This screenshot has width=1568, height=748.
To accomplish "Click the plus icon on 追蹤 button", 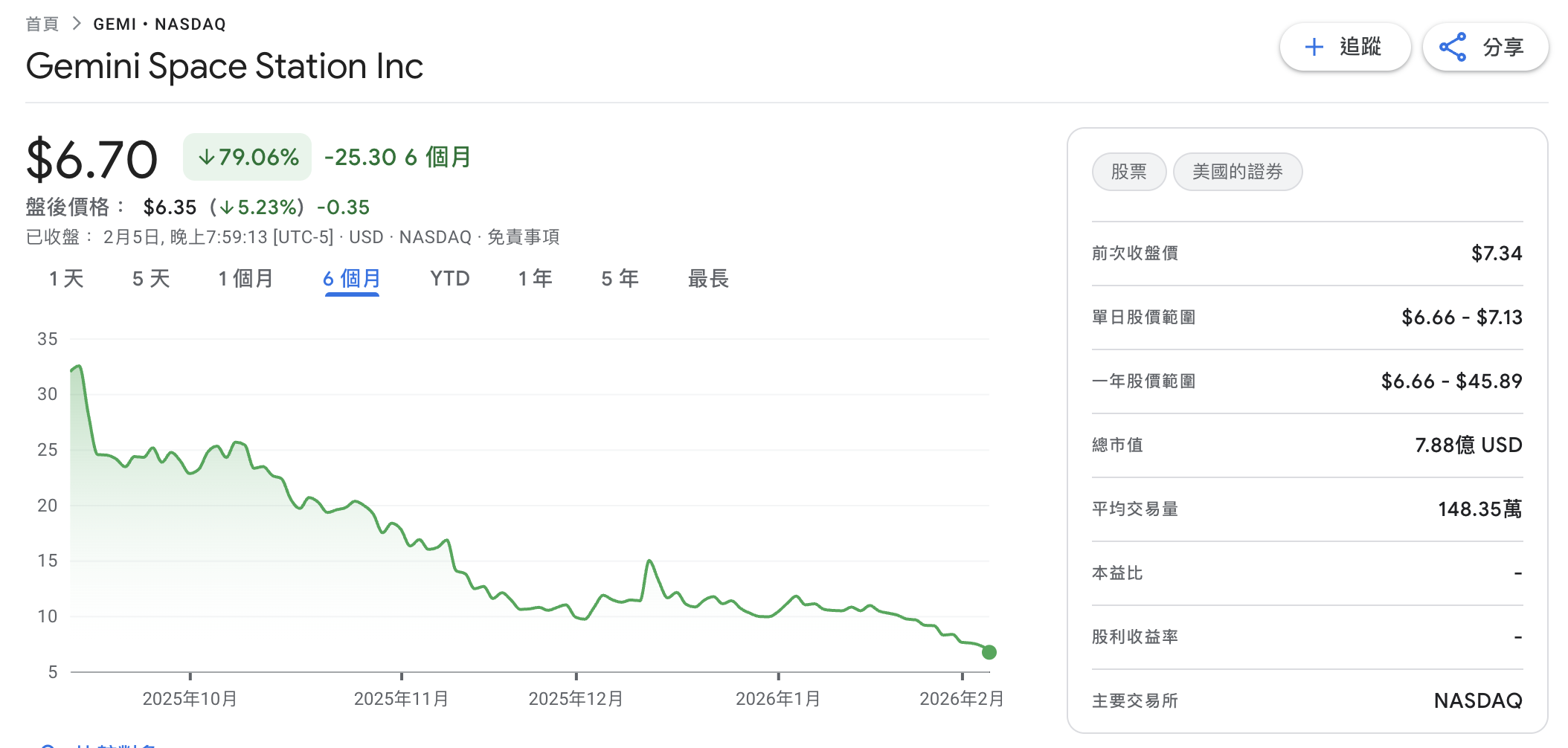I will click(x=1314, y=48).
